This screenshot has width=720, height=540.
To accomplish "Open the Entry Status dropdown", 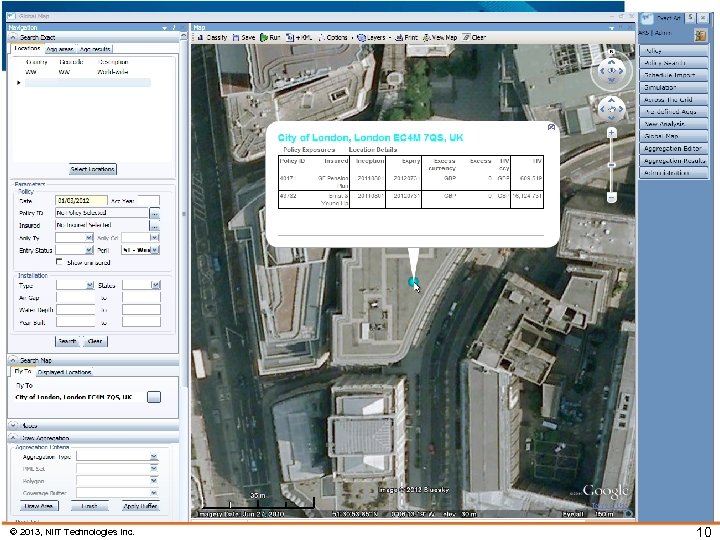I will [89, 250].
